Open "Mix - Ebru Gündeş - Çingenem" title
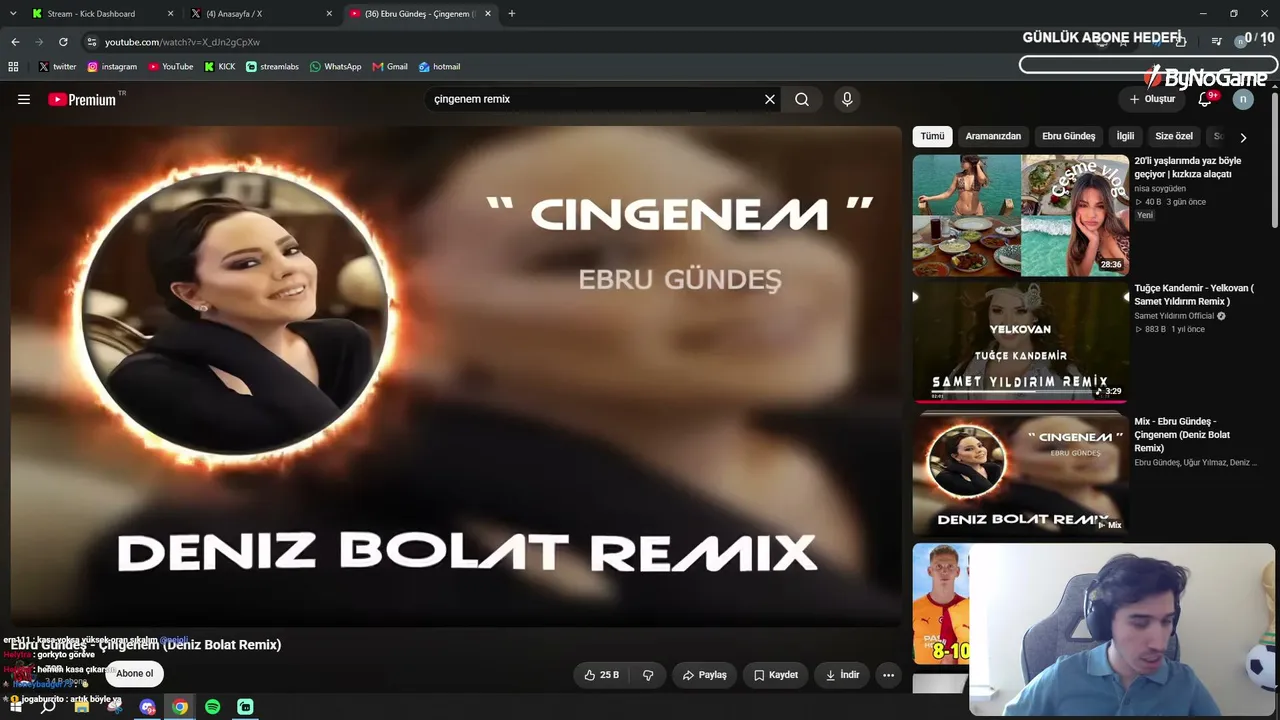Viewport: 1280px width, 720px height. click(x=1183, y=435)
